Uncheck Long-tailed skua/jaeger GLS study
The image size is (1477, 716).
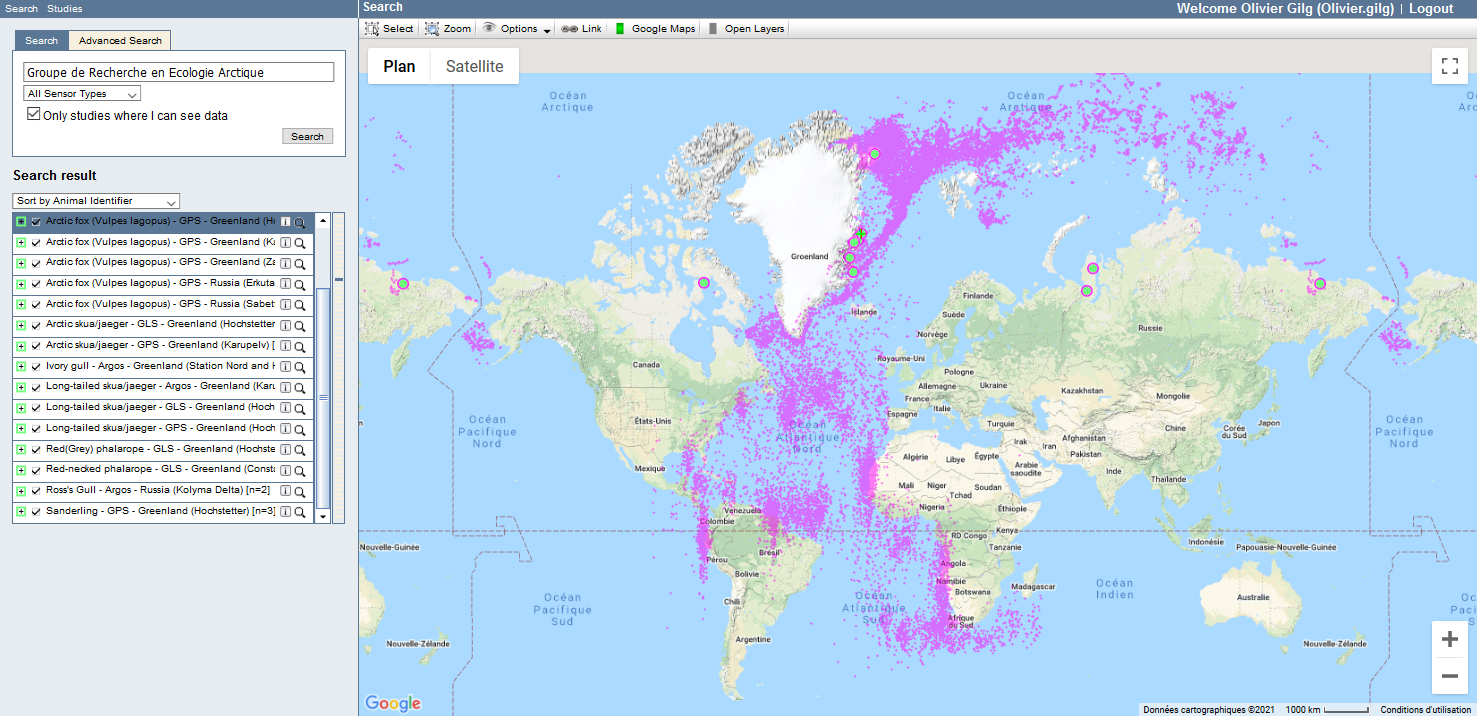(36, 408)
